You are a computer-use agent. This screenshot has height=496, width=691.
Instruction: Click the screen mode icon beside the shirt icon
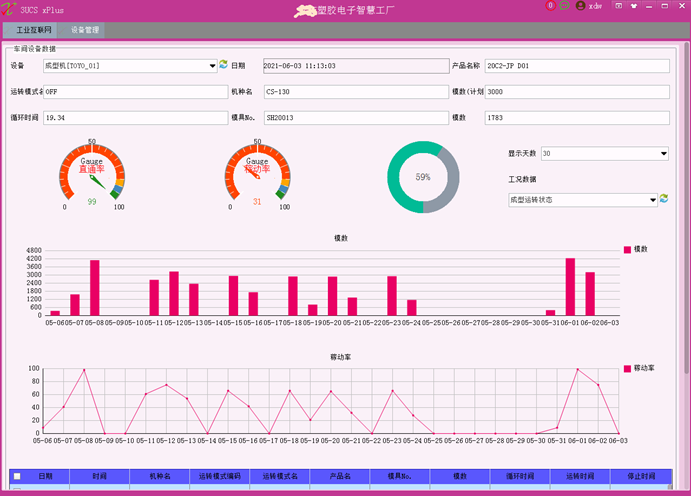coord(619,6)
